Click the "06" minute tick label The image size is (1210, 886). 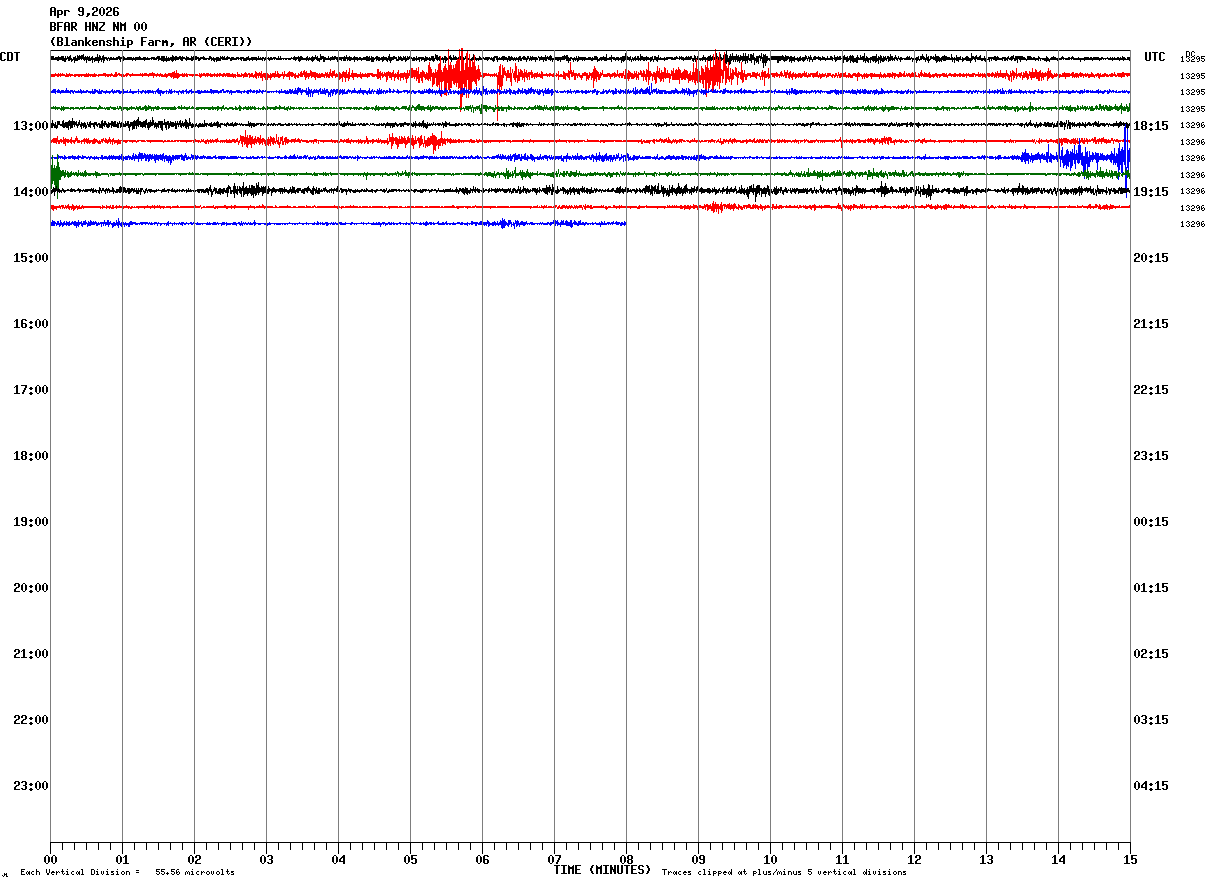(482, 860)
